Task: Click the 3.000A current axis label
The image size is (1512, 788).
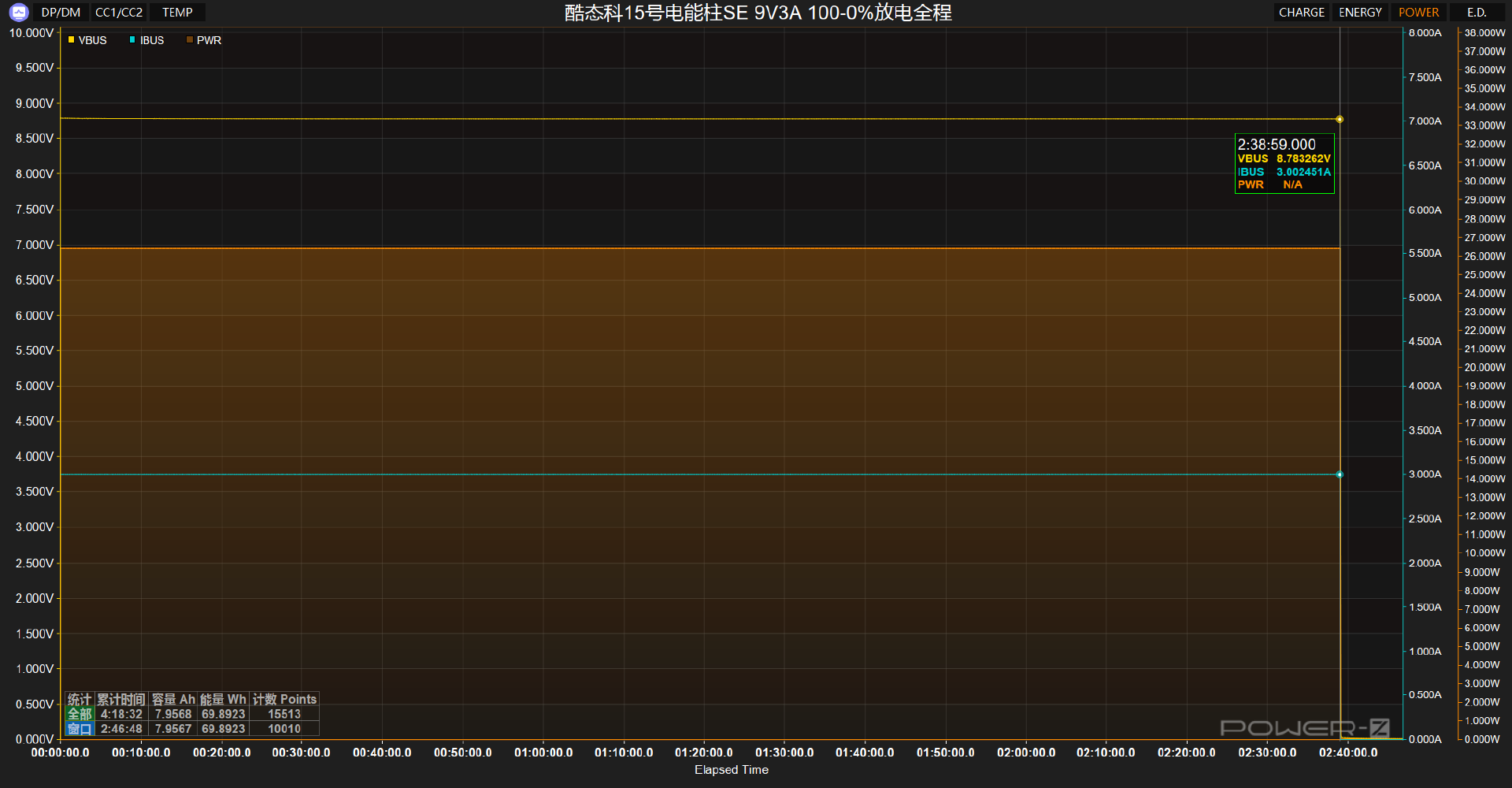Action: point(1425,474)
